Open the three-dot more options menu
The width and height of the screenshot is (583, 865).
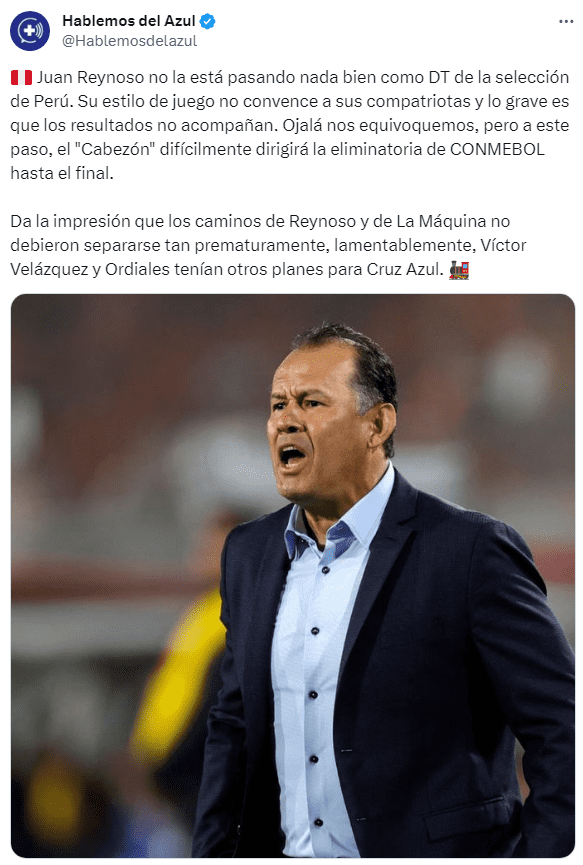click(x=566, y=22)
